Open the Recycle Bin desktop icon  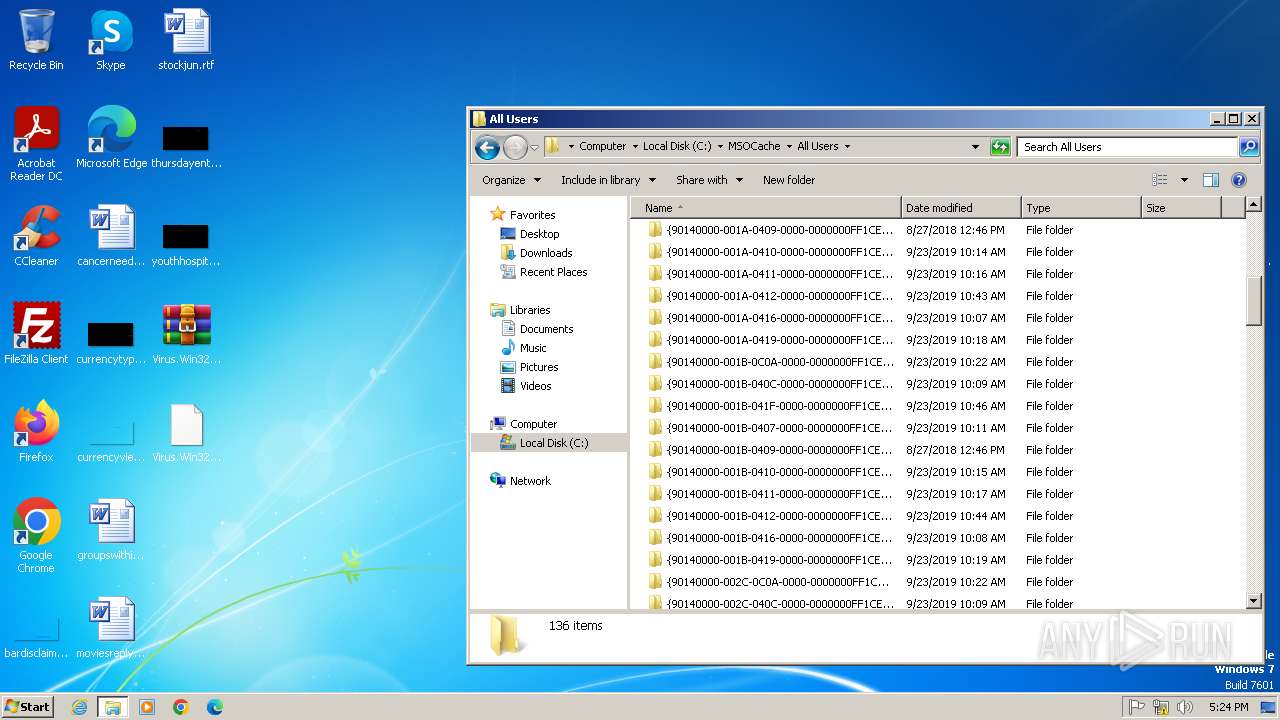(36, 40)
